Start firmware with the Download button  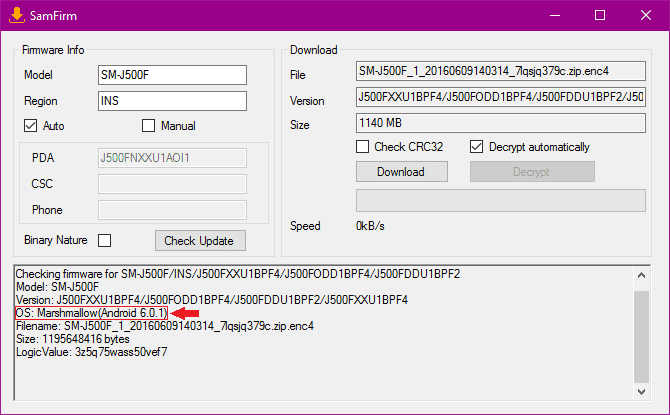coord(402,172)
